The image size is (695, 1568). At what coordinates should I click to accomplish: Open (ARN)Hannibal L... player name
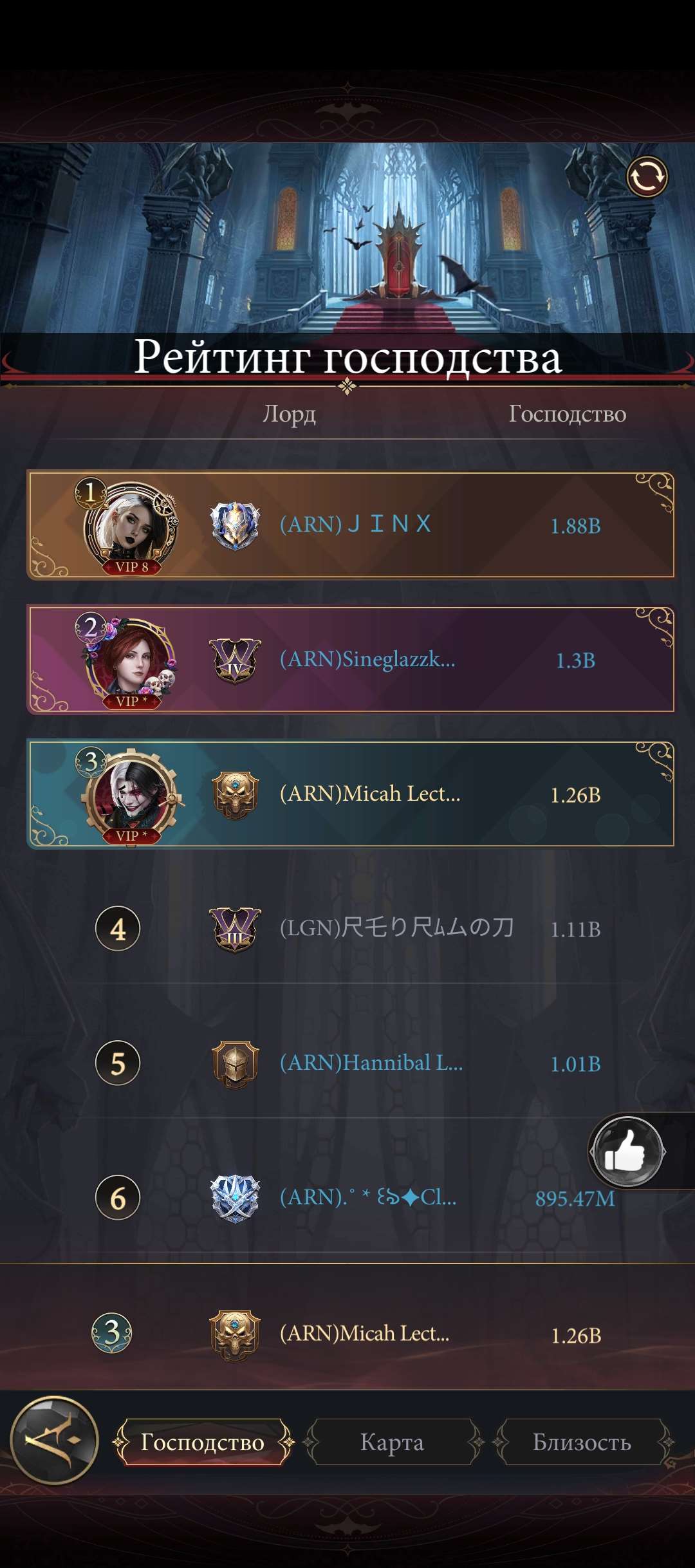pyautogui.click(x=371, y=1063)
